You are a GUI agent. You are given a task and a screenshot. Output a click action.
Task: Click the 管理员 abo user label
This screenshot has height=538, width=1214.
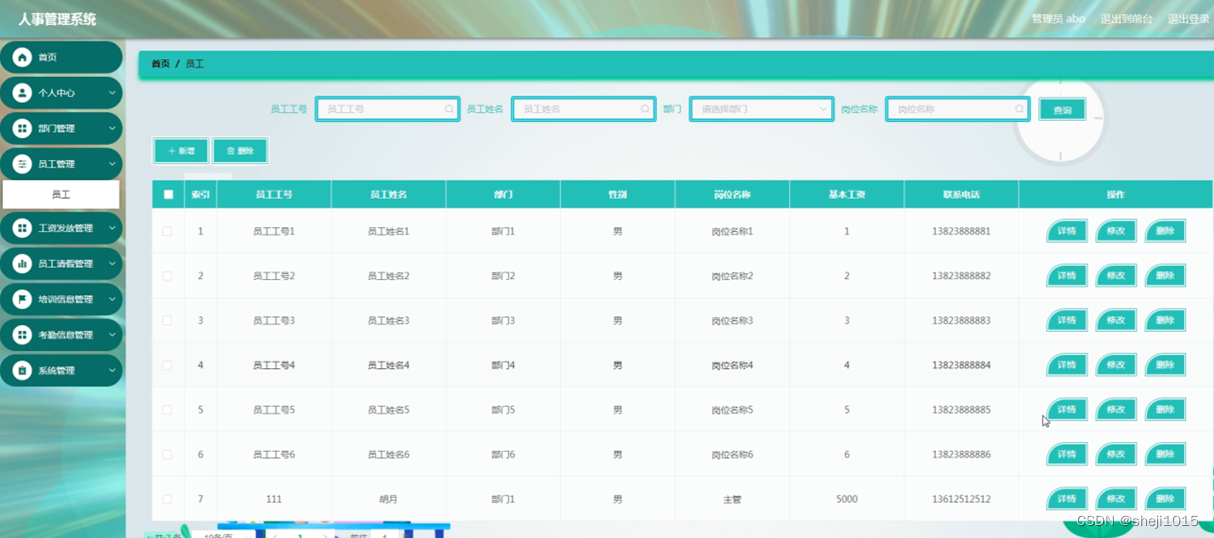pyautogui.click(x=1058, y=19)
